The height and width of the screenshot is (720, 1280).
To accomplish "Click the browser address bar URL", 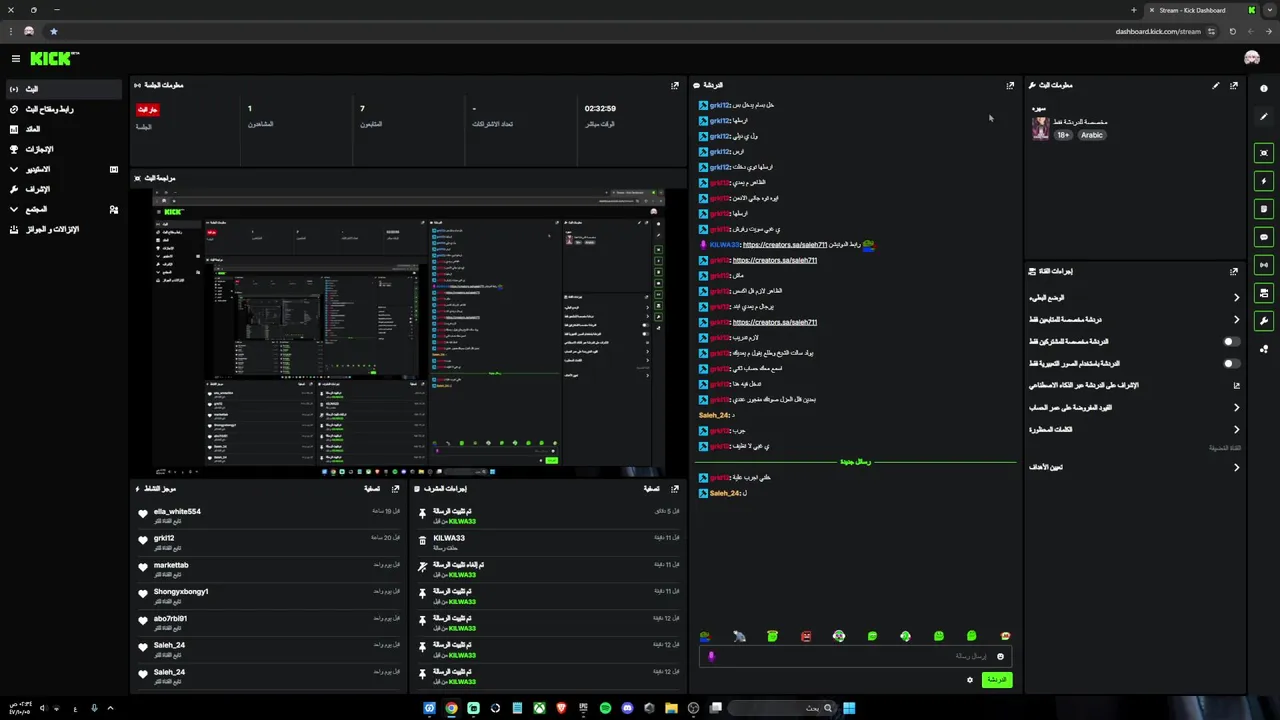I will 1158,31.
